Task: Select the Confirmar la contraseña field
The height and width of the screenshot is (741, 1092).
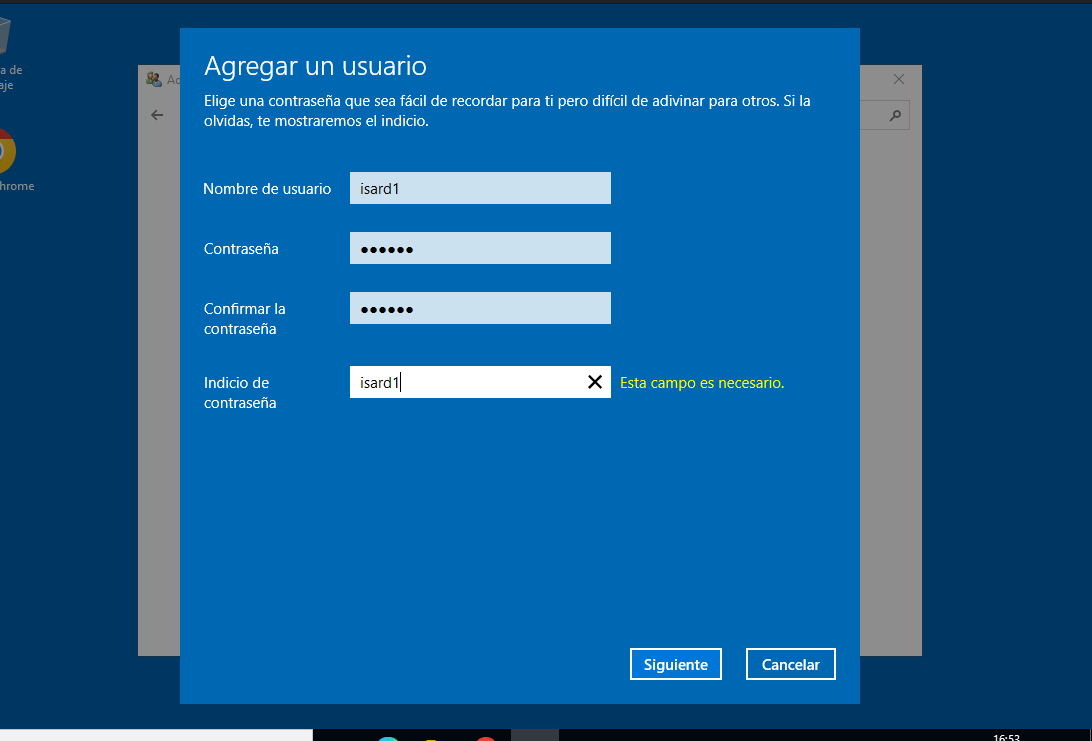Action: point(480,308)
